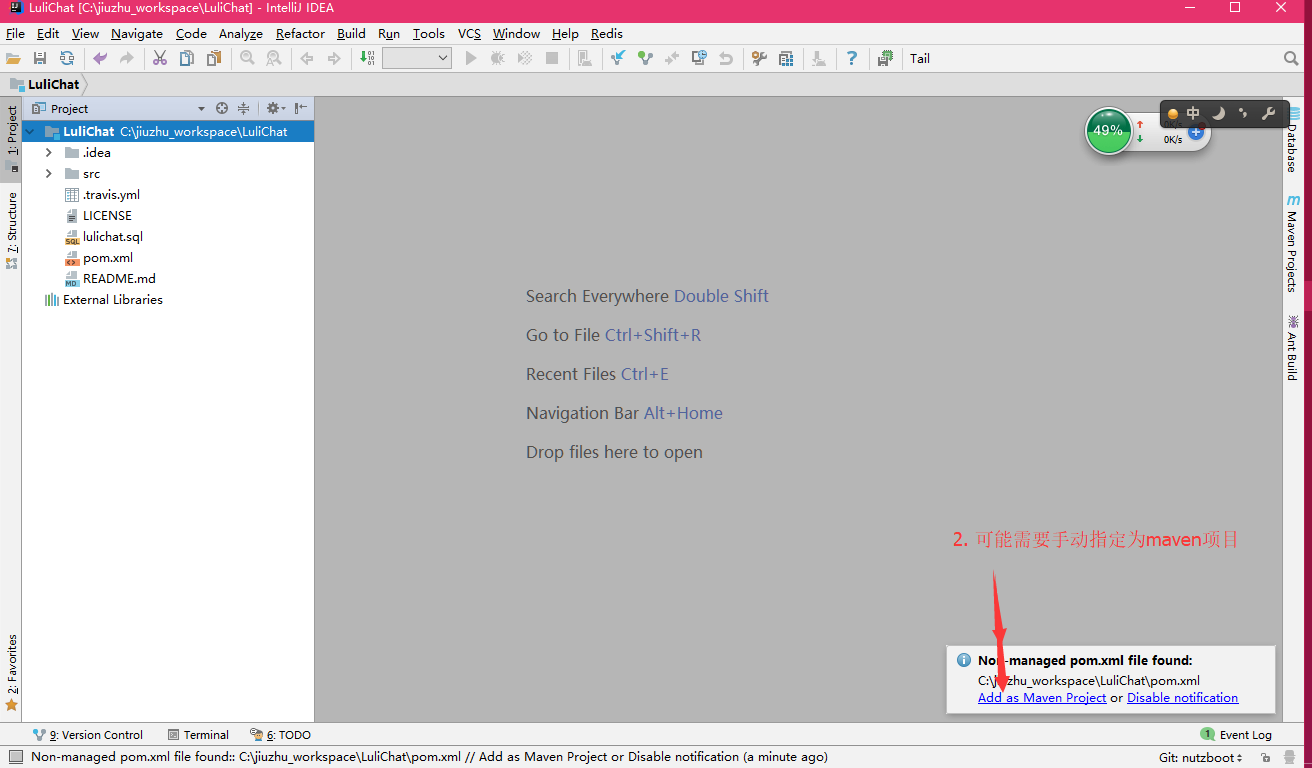Open Project Structure toolbar icon
This screenshot has height=768, width=1312.
786,59
